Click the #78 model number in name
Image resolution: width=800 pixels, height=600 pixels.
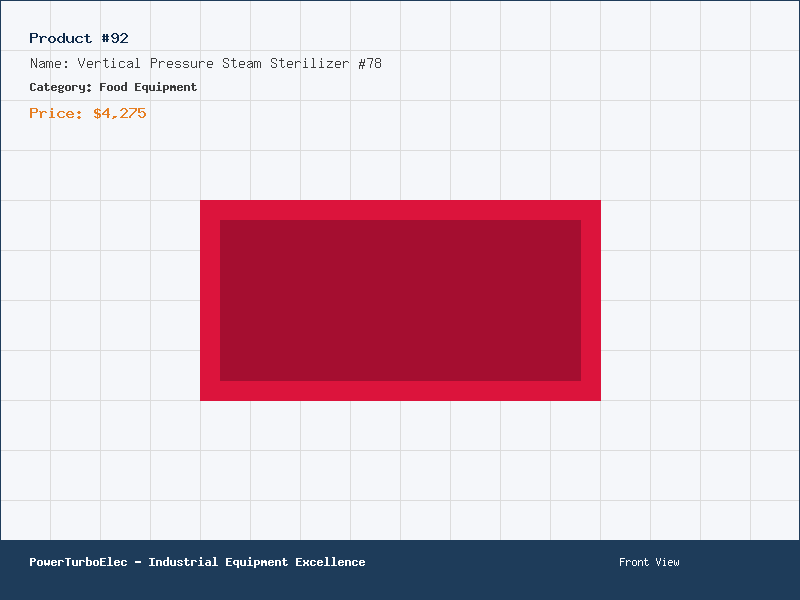[x=370, y=63]
